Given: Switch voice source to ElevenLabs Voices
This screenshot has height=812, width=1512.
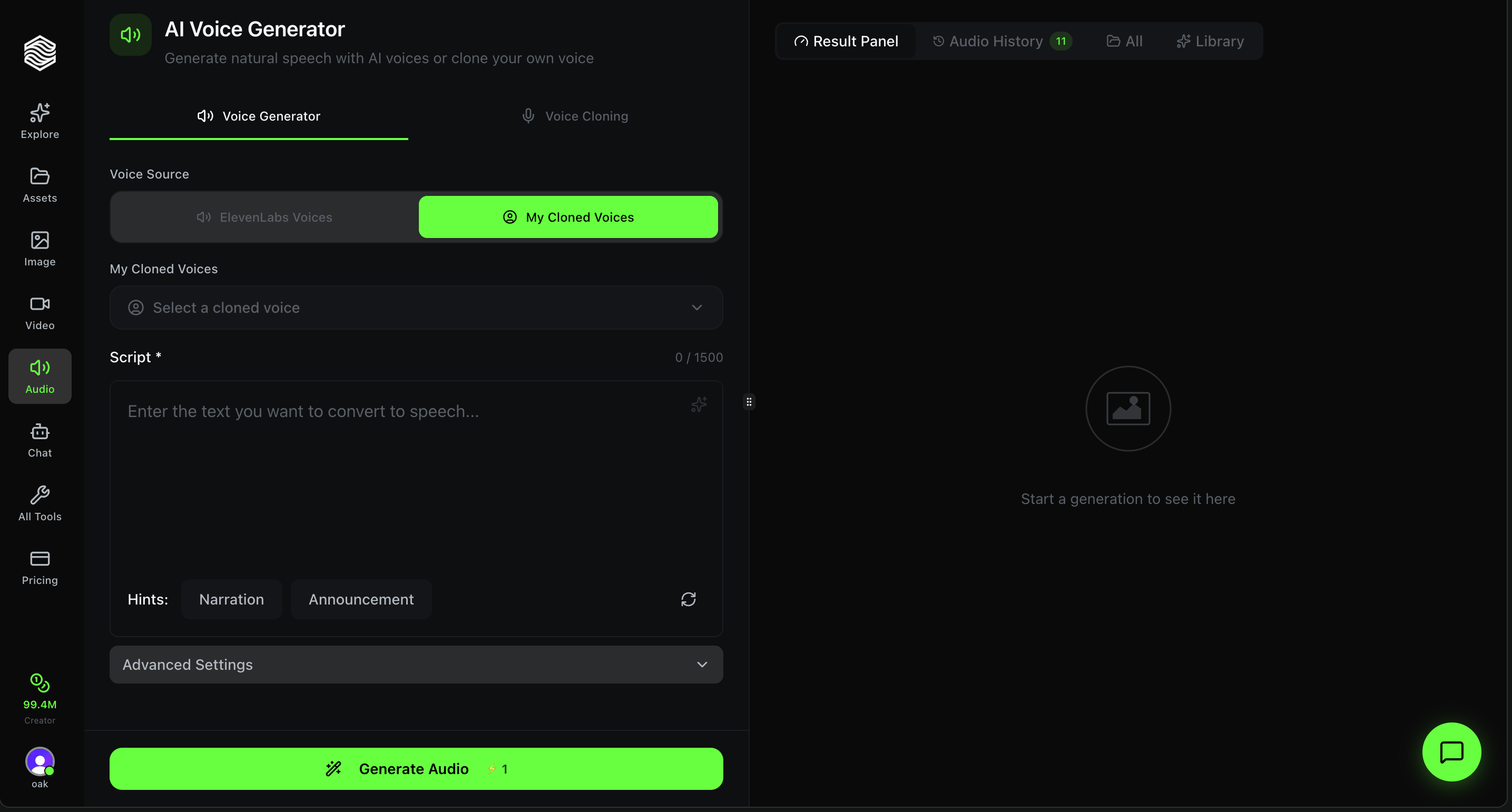Looking at the screenshot, I should (264, 217).
